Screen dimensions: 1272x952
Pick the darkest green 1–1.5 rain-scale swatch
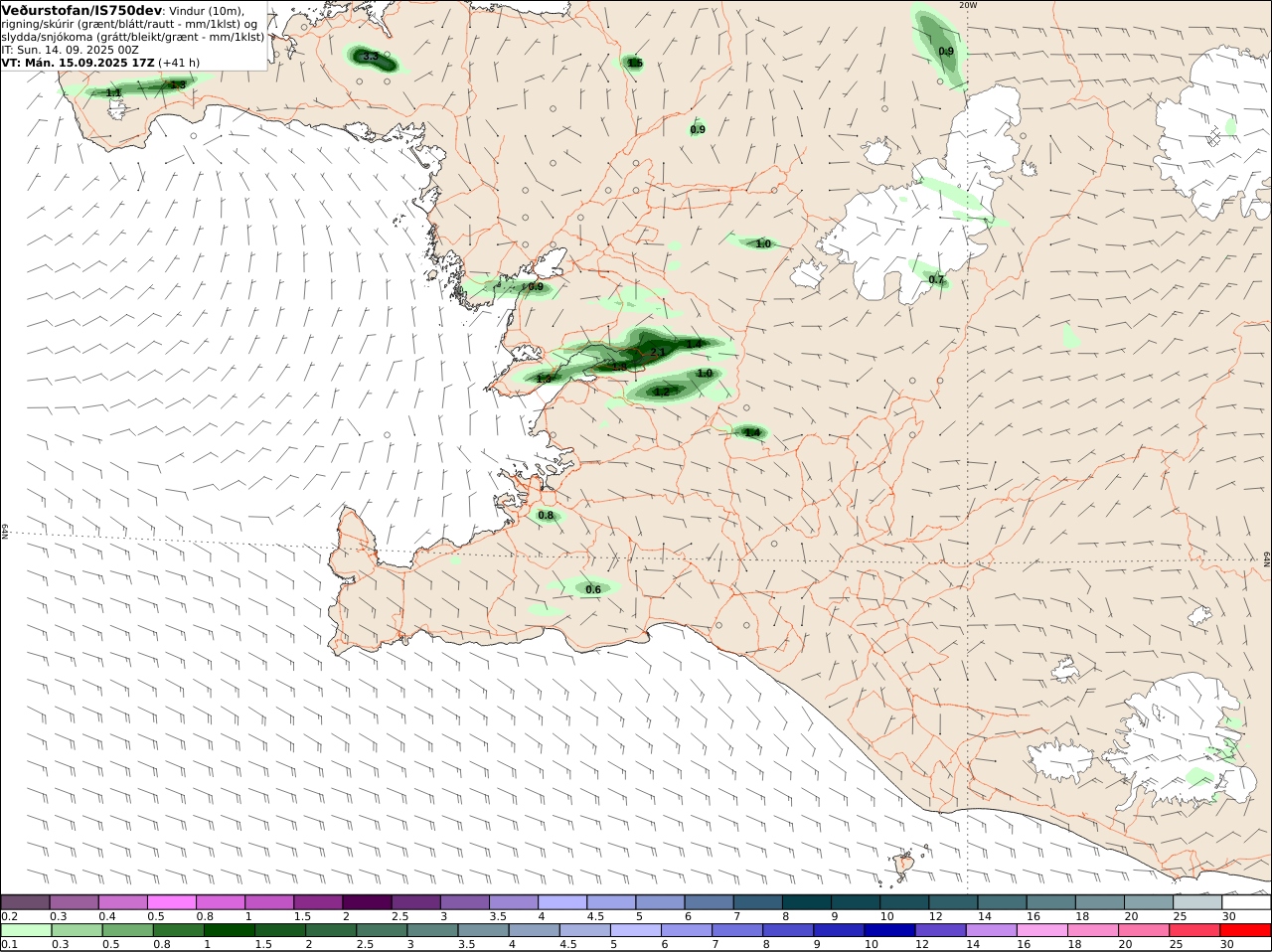[229, 930]
